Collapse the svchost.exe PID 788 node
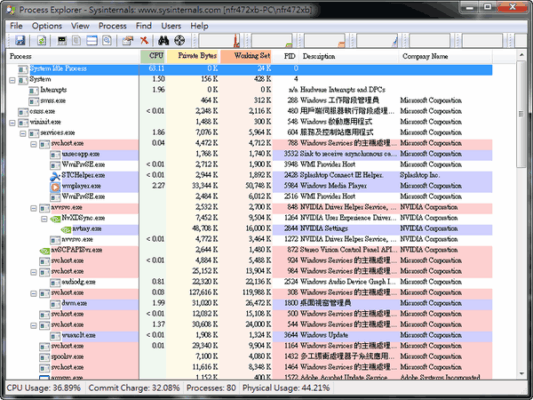This screenshot has height=400, width=533. 33,144
